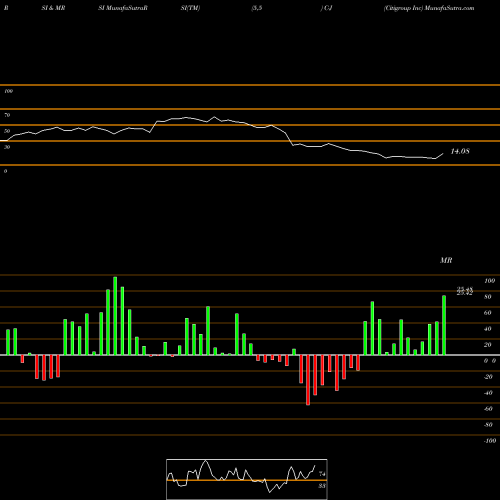Click the 70 level label on RSI scale
The height and width of the screenshot is (500, 500).
point(7,115)
